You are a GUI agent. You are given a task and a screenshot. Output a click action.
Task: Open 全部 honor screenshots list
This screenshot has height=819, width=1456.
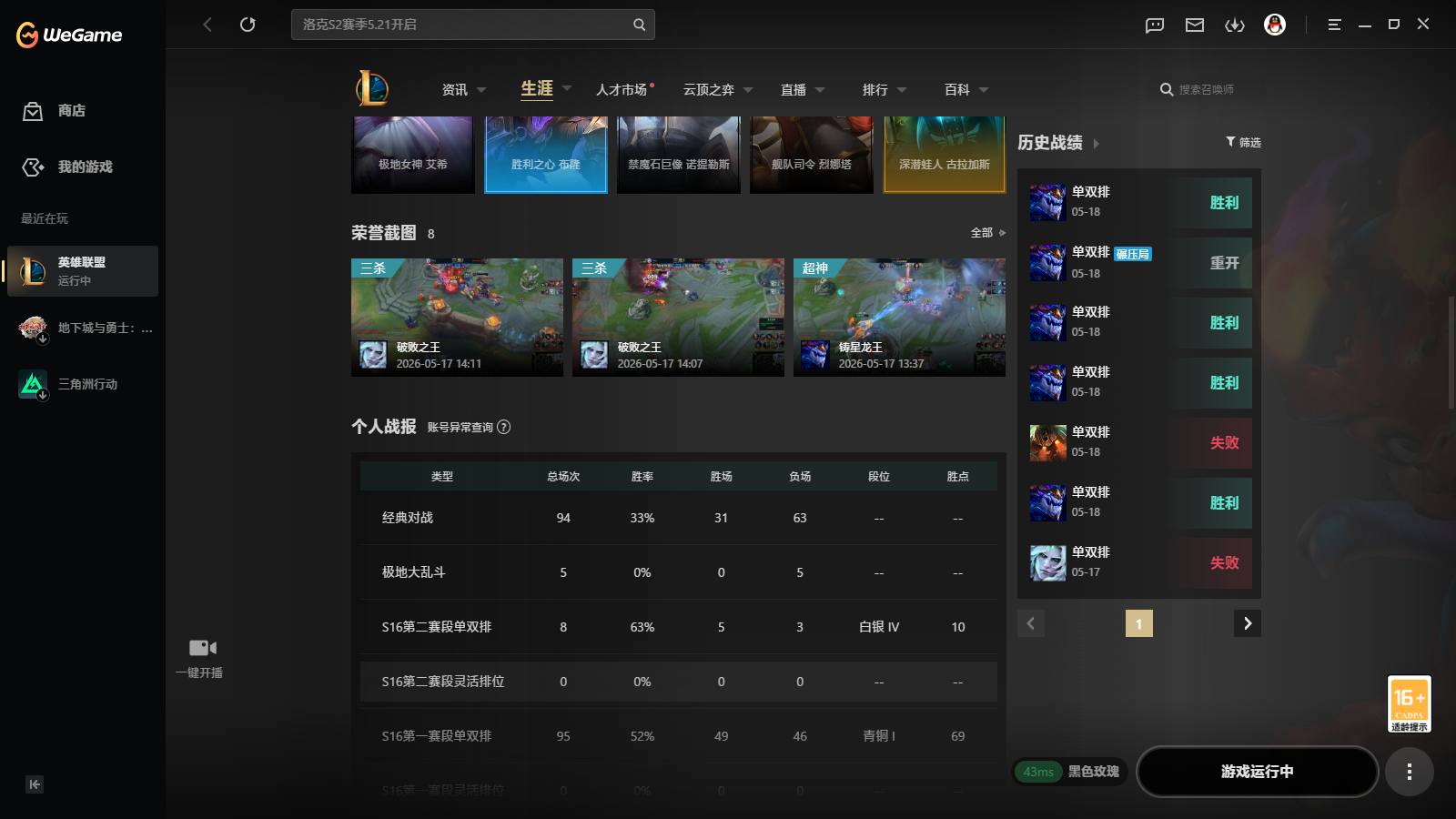click(988, 233)
